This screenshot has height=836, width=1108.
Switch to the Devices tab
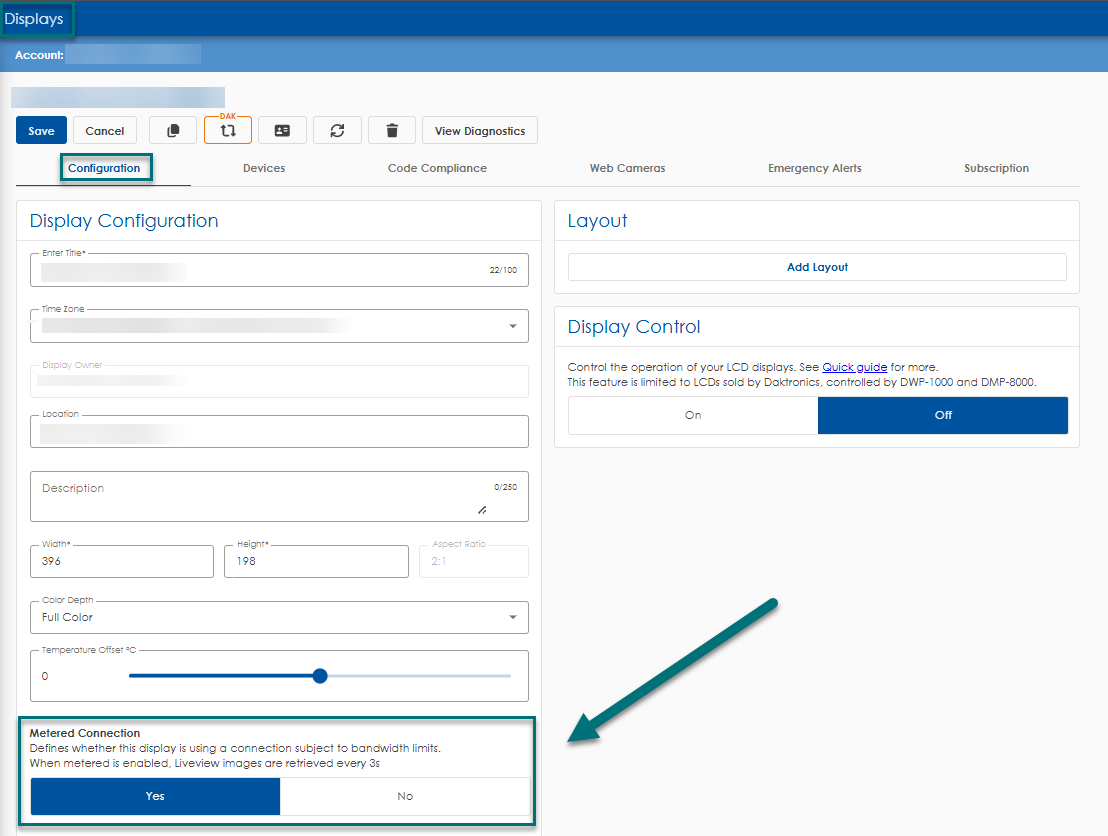coord(264,168)
